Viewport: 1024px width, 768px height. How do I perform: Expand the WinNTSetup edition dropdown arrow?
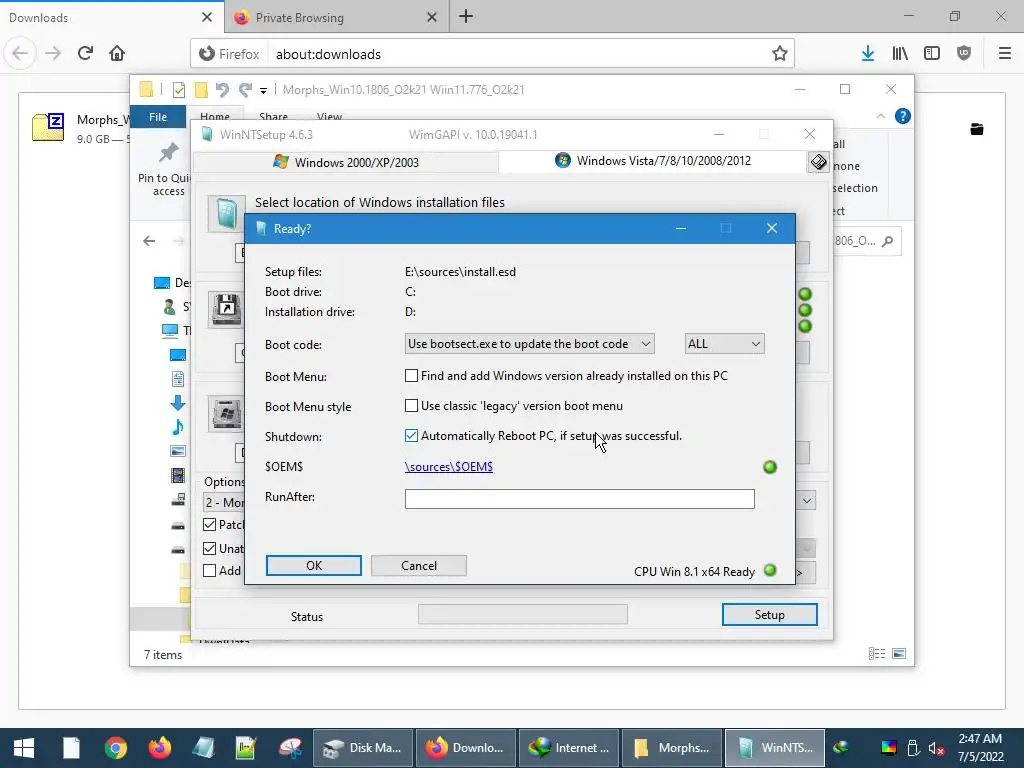point(807,501)
